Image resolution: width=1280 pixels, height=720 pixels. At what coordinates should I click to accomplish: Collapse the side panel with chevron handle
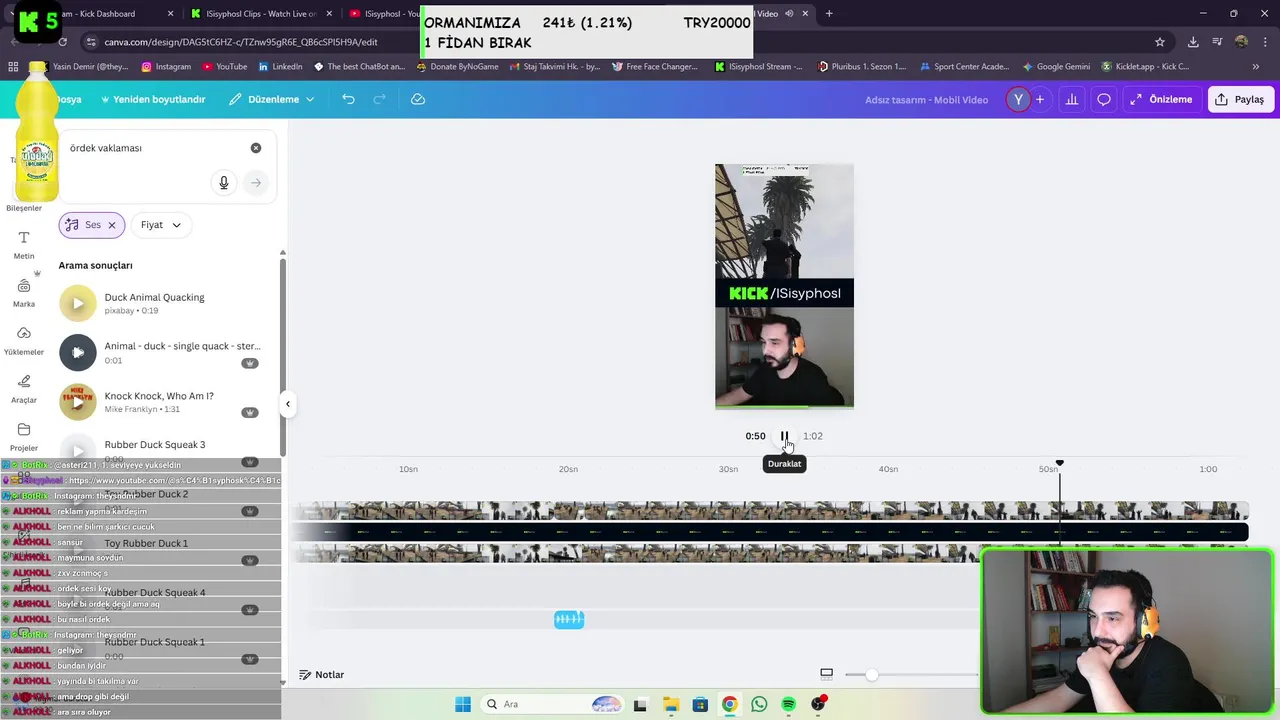coord(287,404)
